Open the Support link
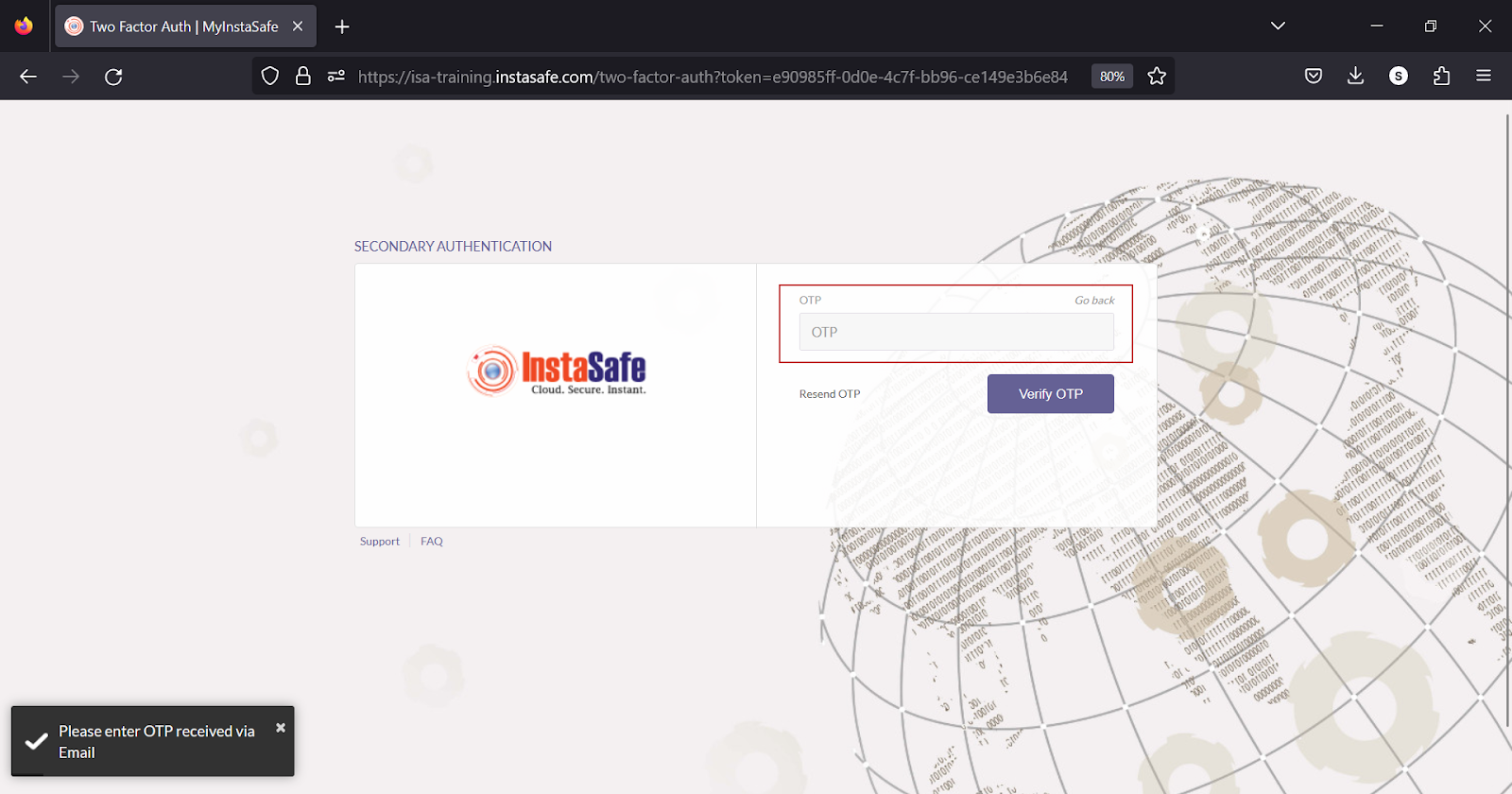 [380, 542]
